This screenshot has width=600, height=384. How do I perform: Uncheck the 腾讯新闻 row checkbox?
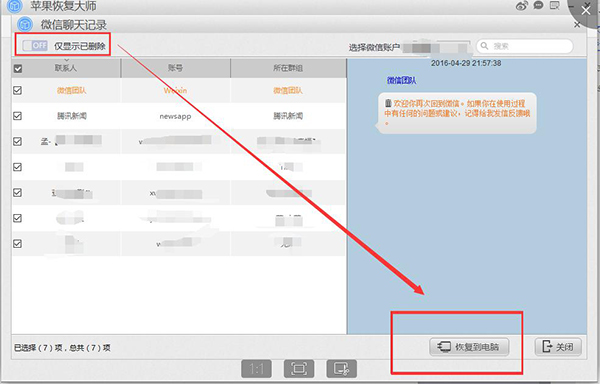[18, 116]
